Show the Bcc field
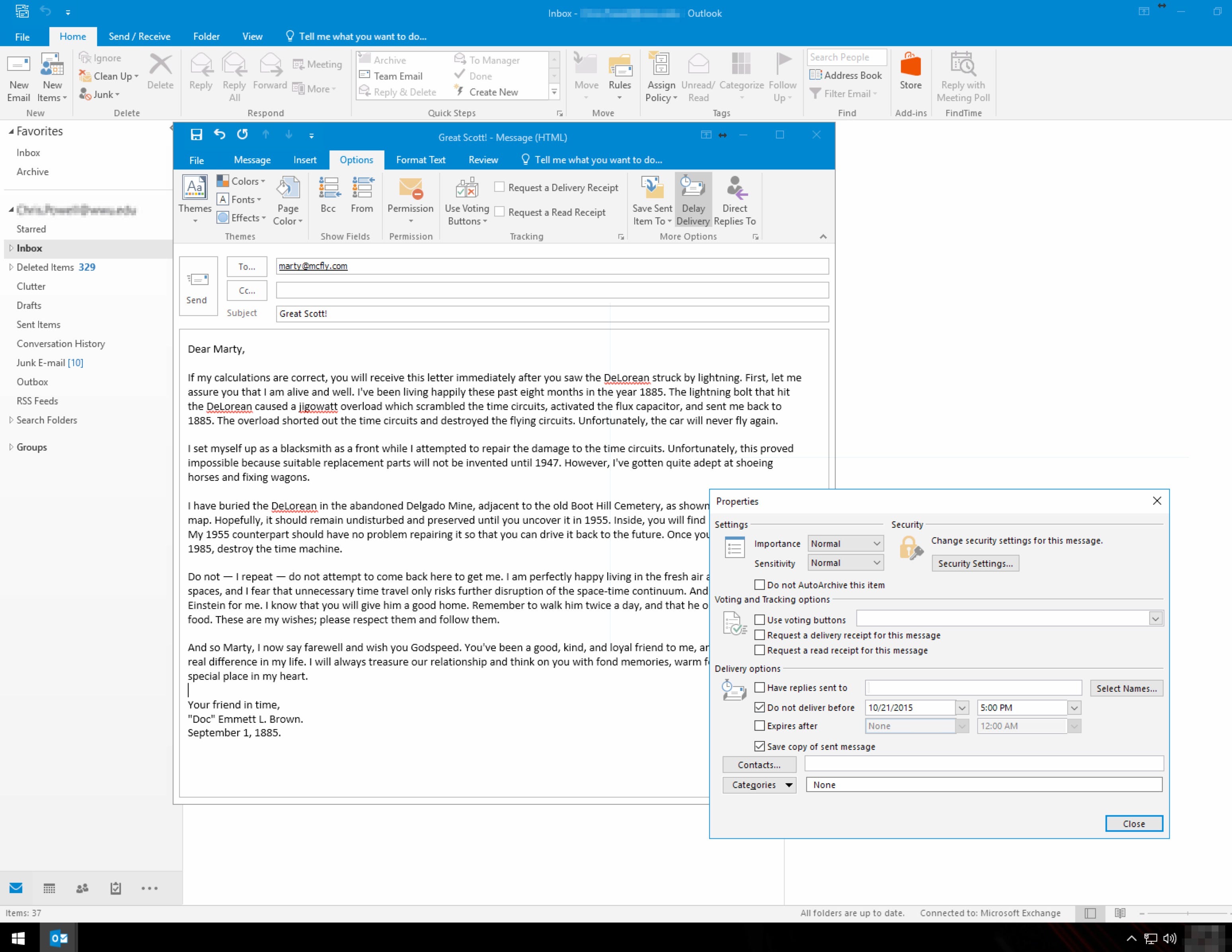Image resolution: width=1232 pixels, height=952 pixels. (328, 195)
